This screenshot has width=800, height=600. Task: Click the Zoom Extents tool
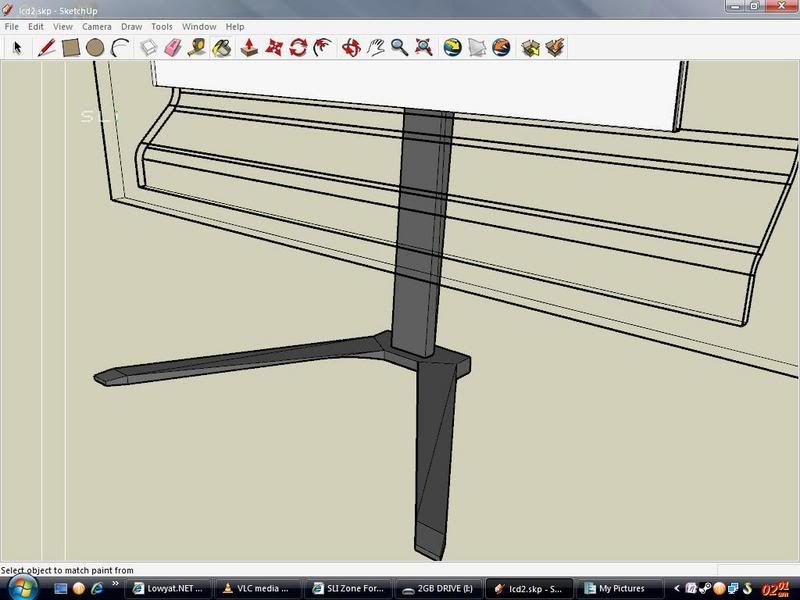click(x=425, y=47)
